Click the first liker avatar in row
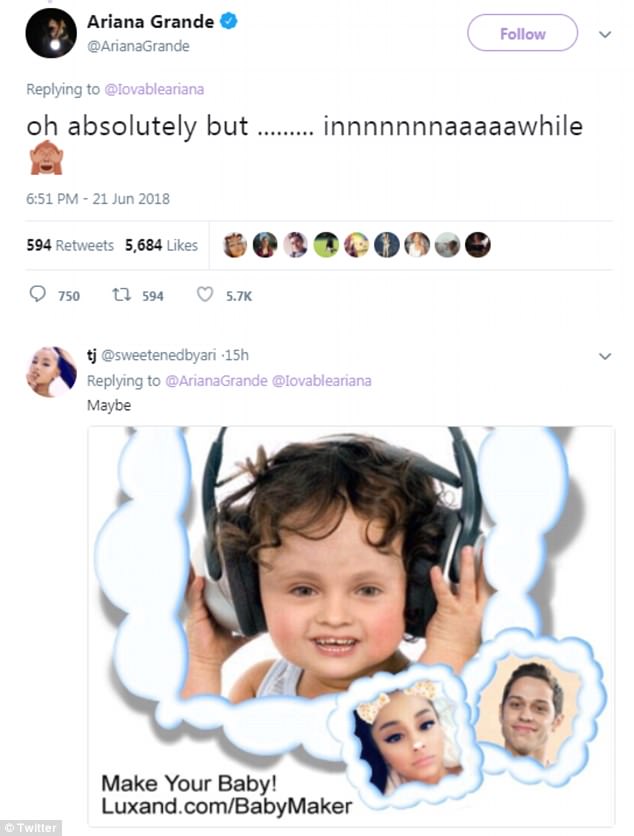The height and width of the screenshot is (836, 634). pyautogui.click(x=235, y=245)
